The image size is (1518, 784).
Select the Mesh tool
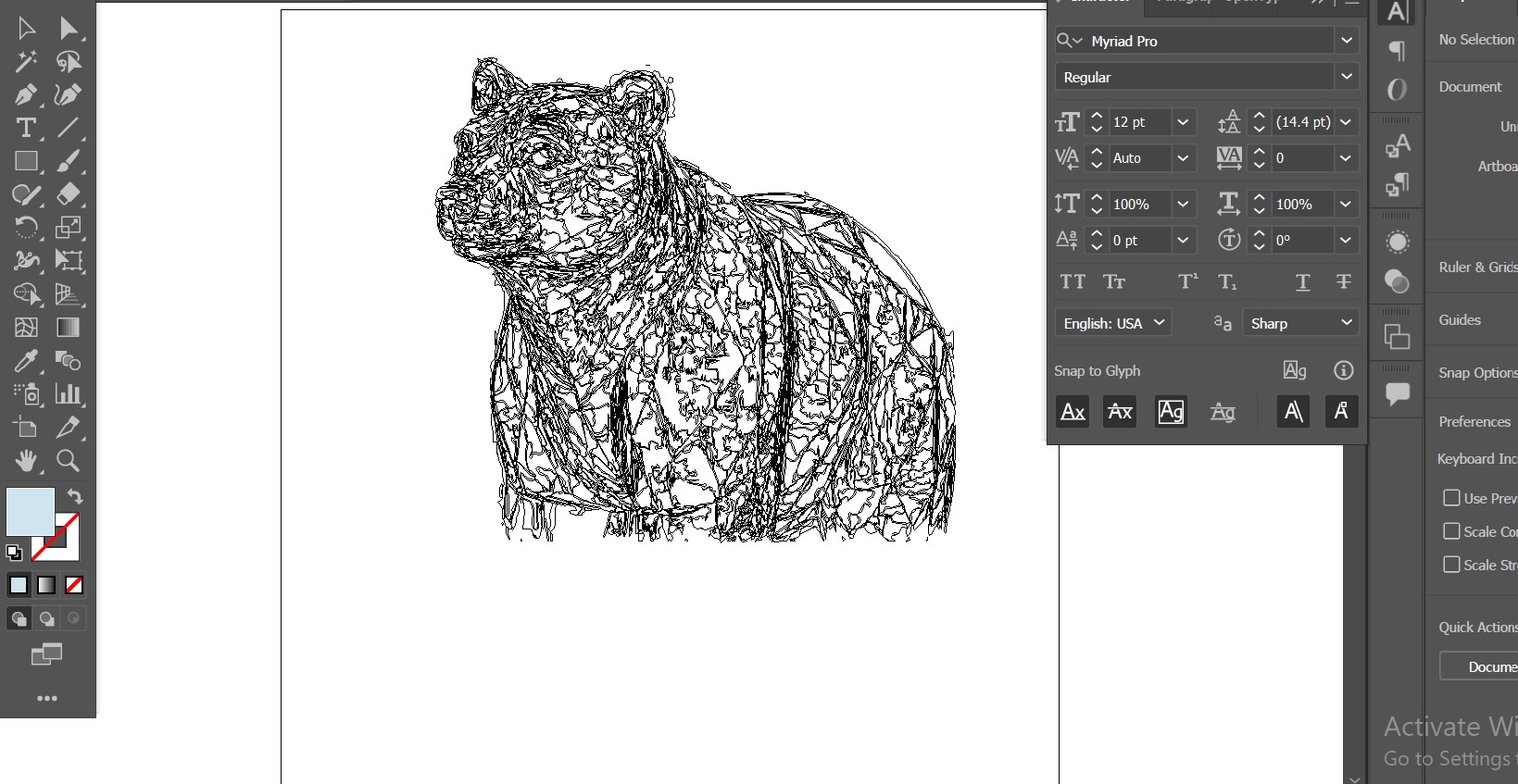click(26, 328)
